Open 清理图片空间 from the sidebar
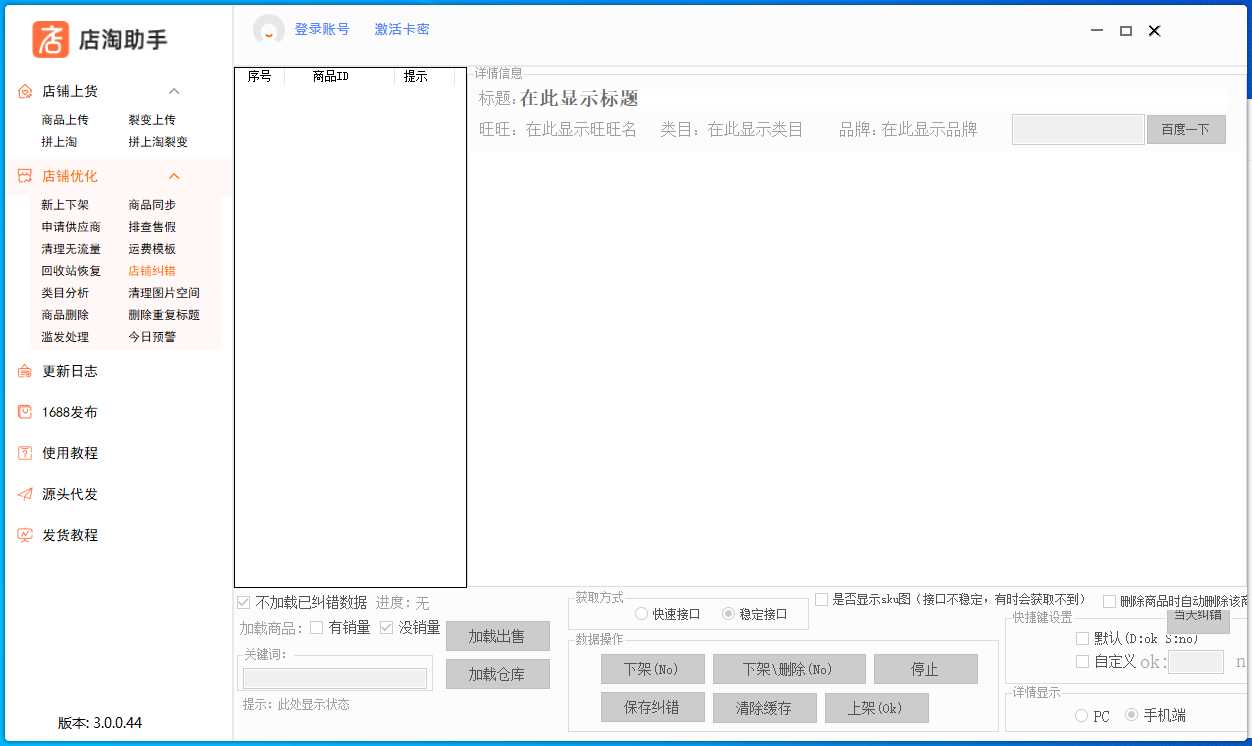This screenshot has height=746, width=1252. [x=164, y=293]
